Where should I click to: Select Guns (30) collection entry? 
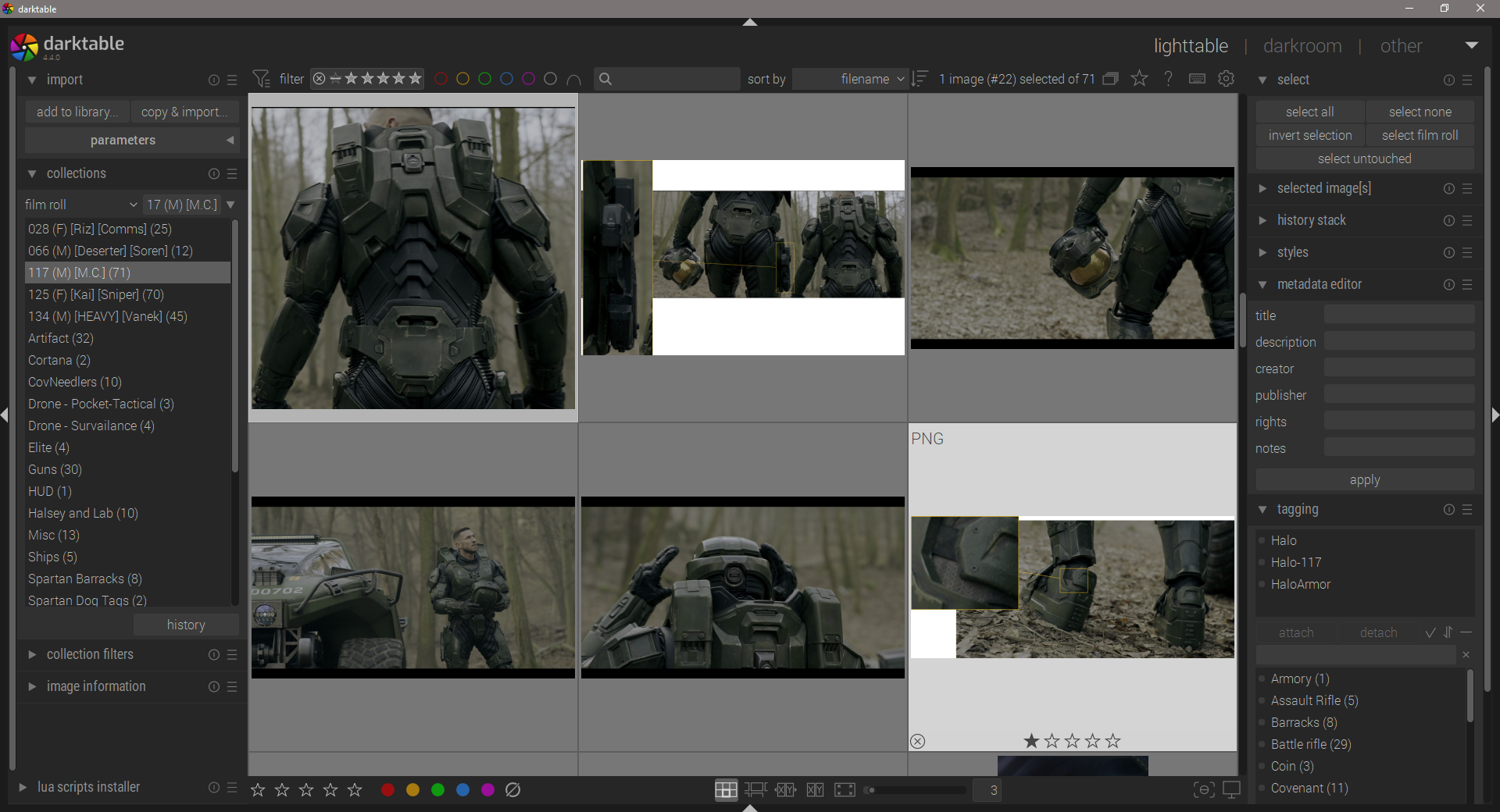coord(55,469)
